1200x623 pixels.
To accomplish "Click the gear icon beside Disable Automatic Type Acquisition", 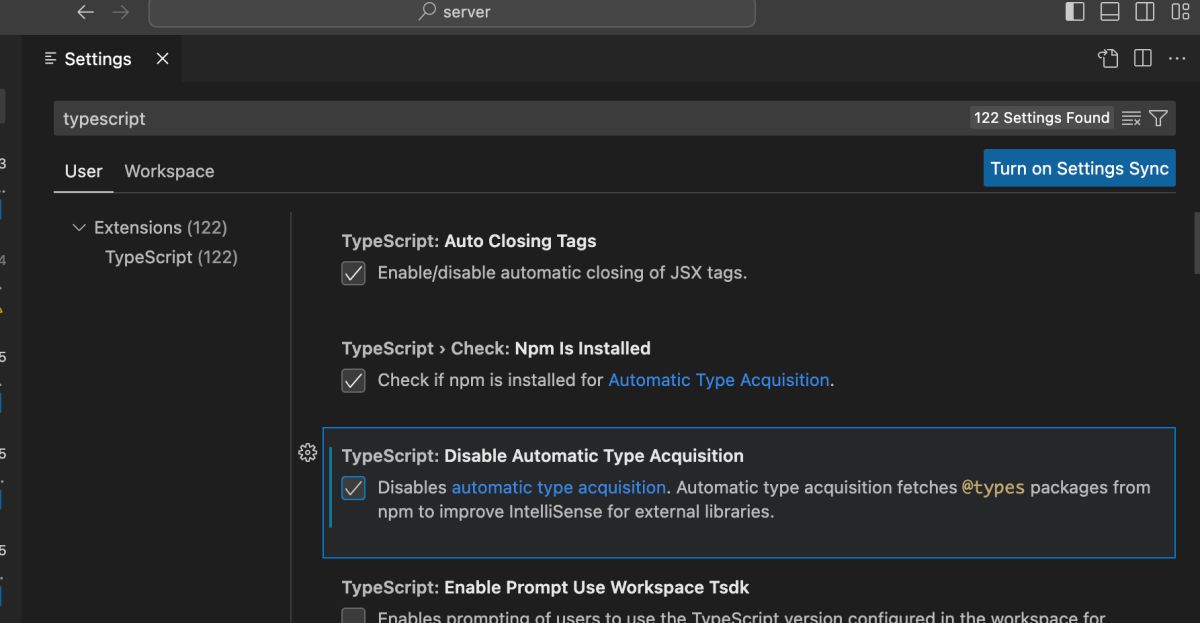I will [x=308, y=453].
